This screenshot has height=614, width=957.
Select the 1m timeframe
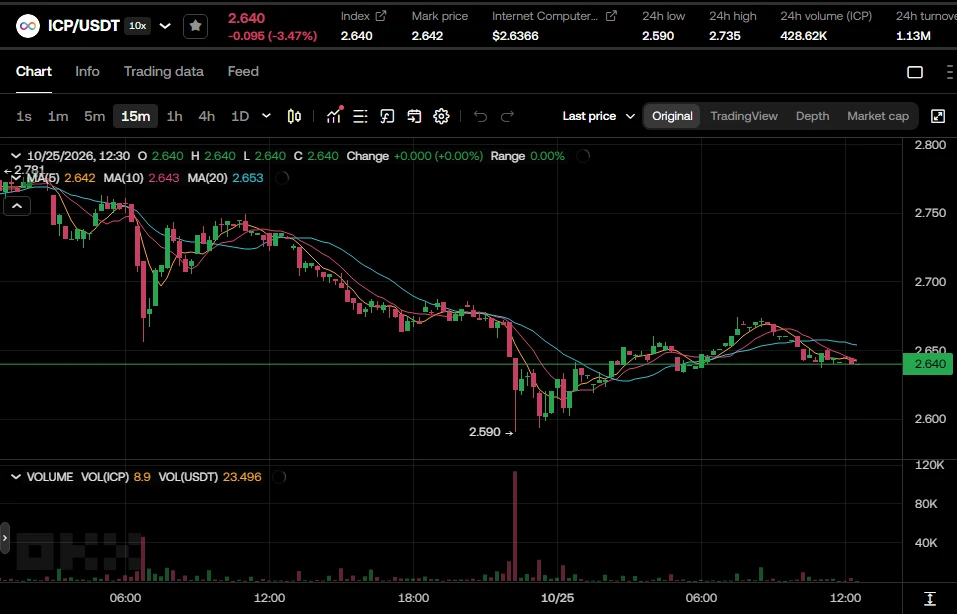(x=58, y=116)
